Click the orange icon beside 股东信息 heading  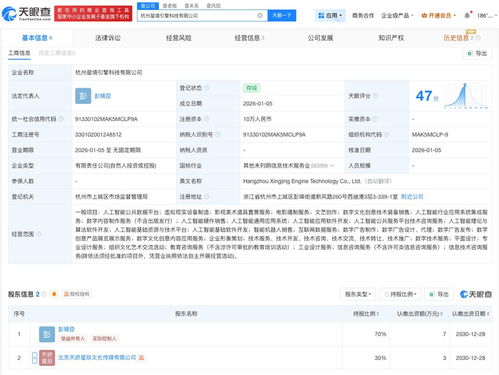click(54, 294)
